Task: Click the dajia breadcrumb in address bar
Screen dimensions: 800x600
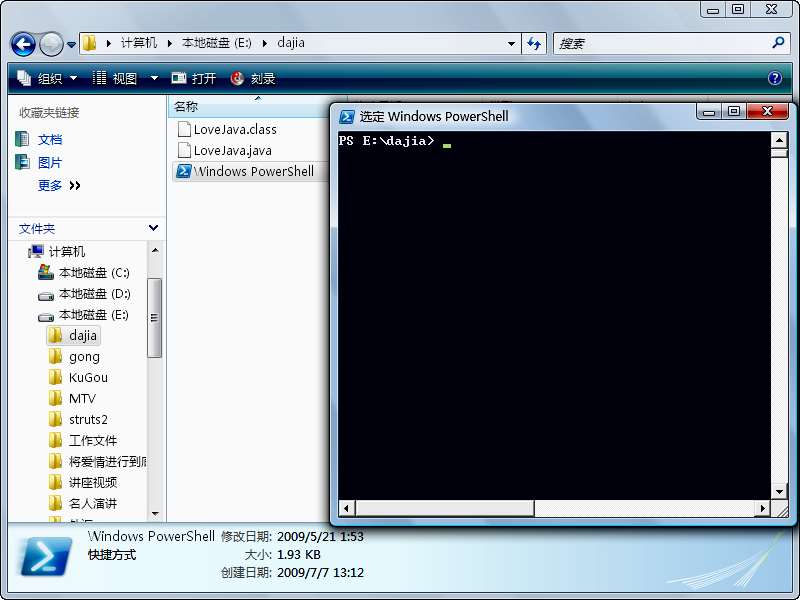Action: click(x=291, y=43)
